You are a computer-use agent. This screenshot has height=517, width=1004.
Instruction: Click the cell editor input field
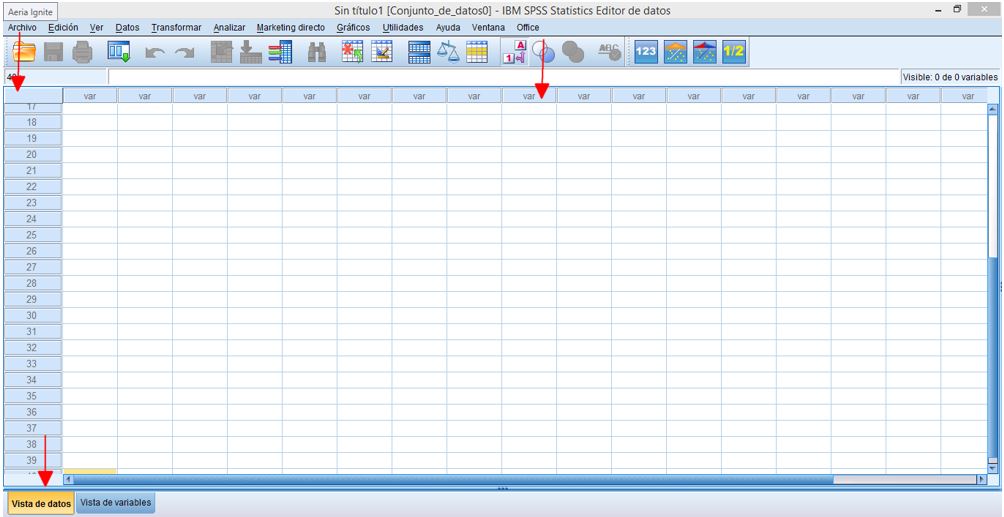click(x=504, y=77)
